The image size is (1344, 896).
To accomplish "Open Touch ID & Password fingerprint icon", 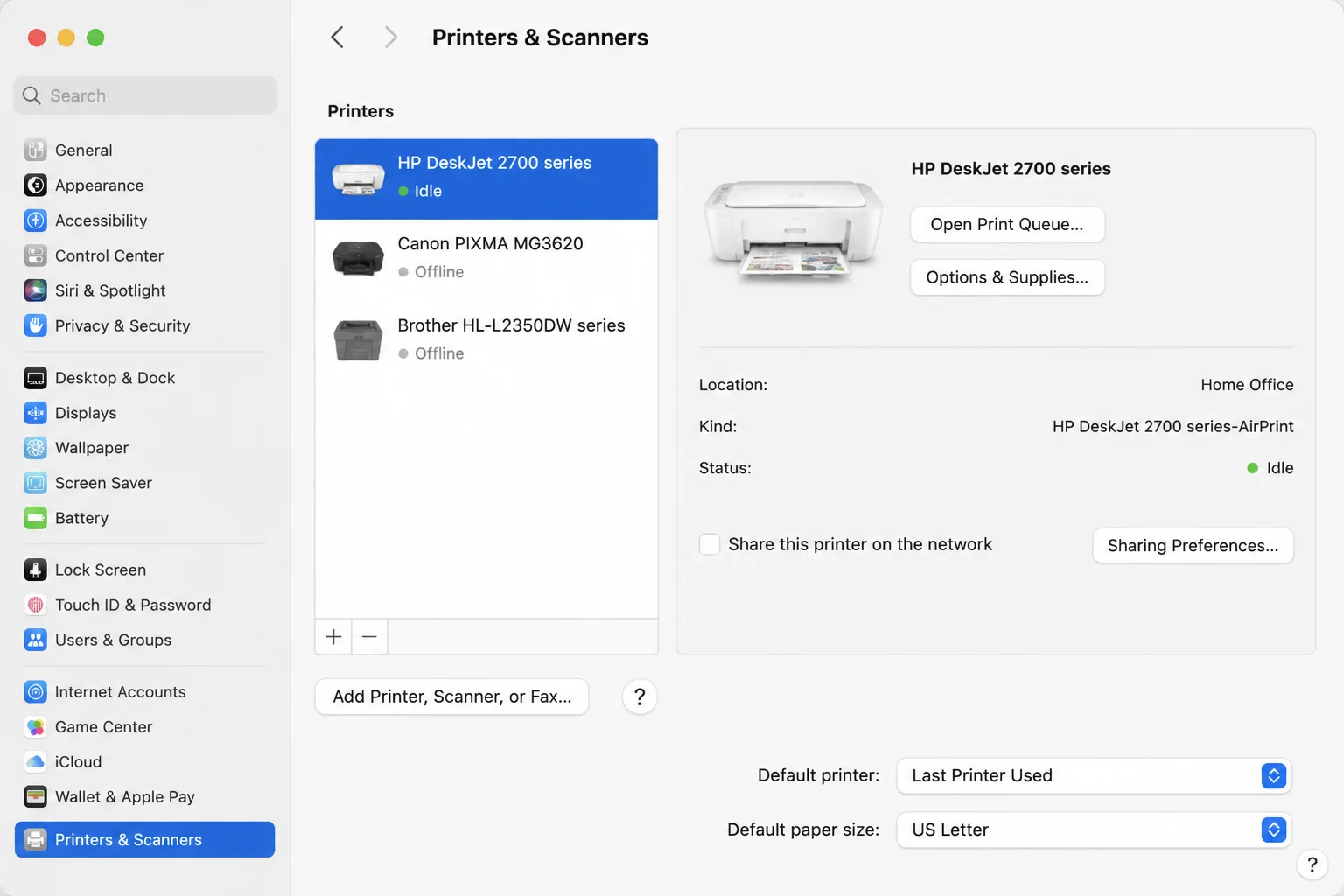I will pyautogui.click(x=35, y=605).
